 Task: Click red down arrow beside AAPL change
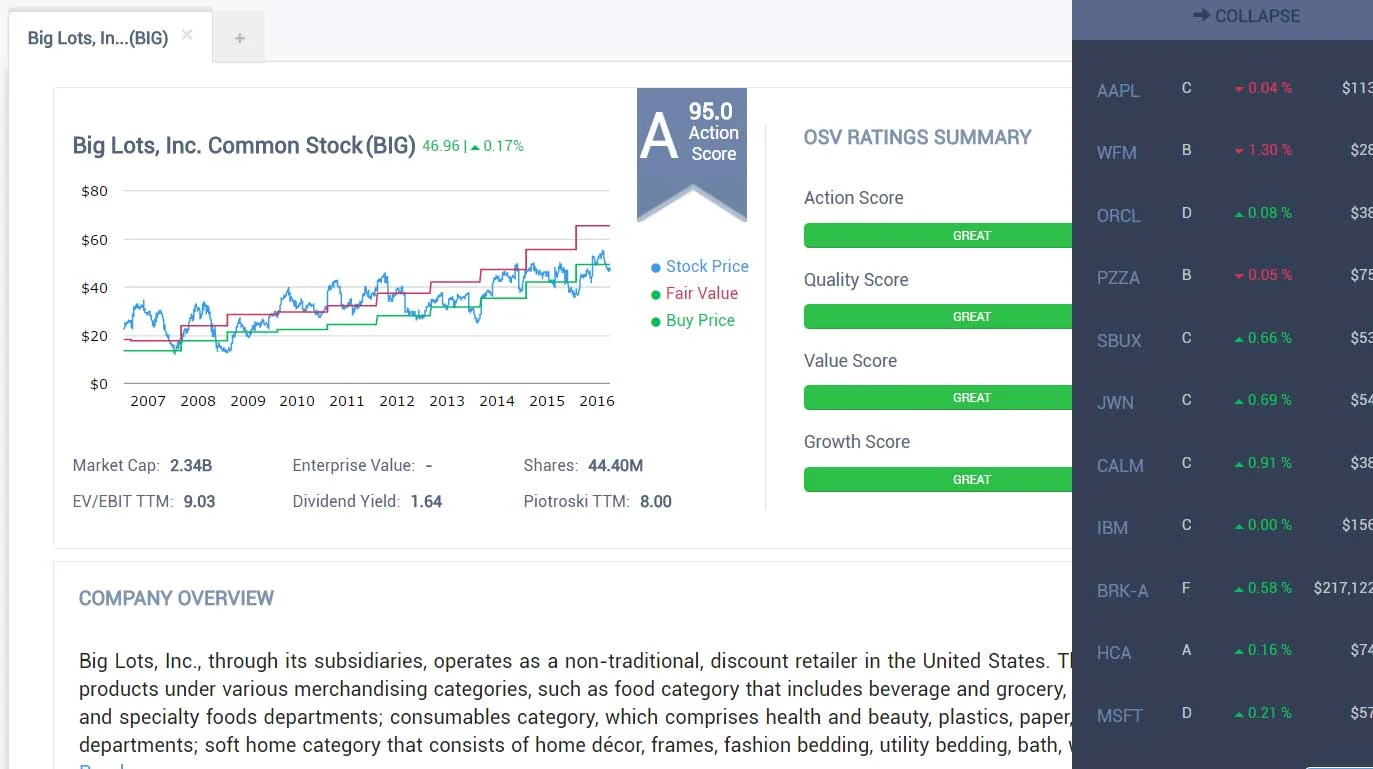1239,89
